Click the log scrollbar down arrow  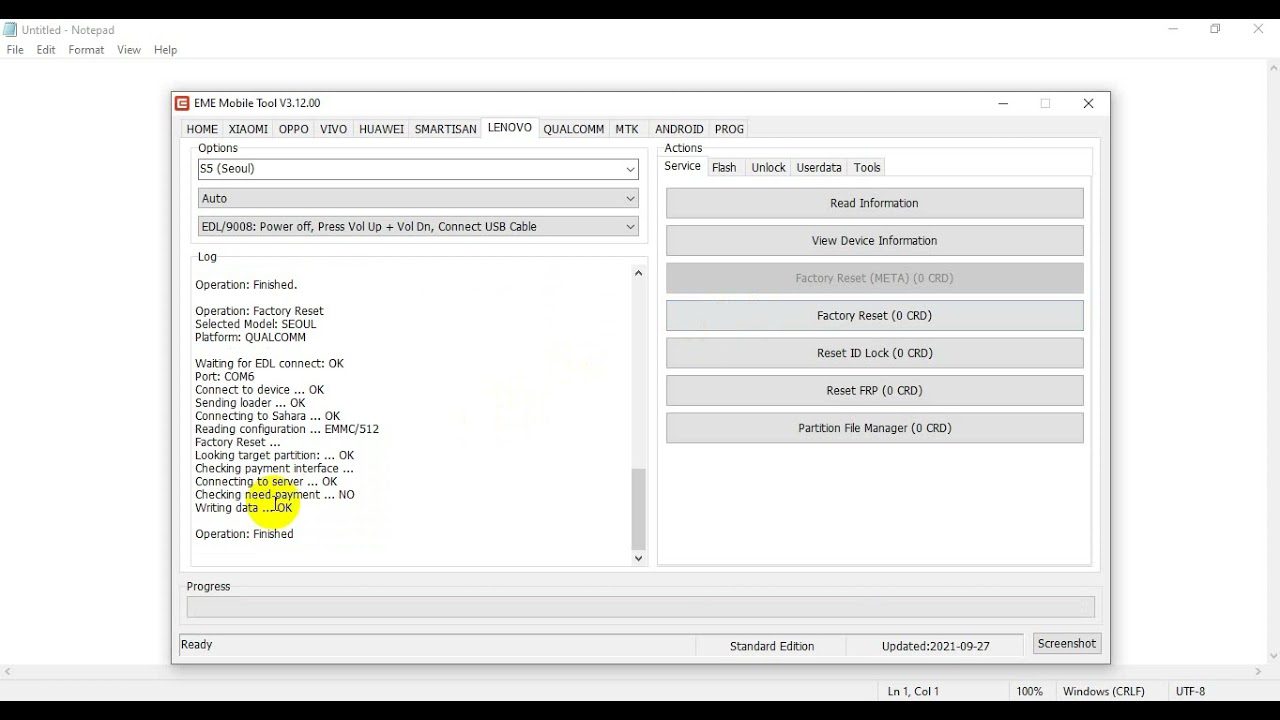tap(639, 558)
